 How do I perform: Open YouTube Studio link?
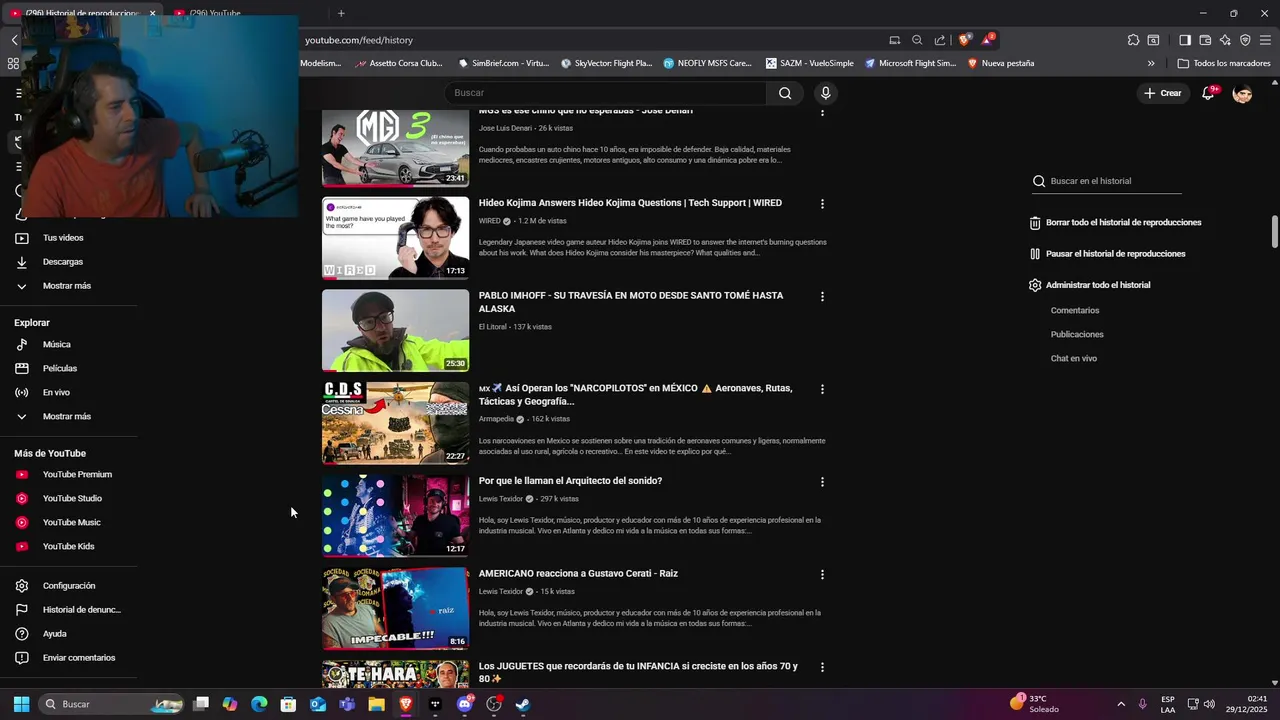coord(70,499)
